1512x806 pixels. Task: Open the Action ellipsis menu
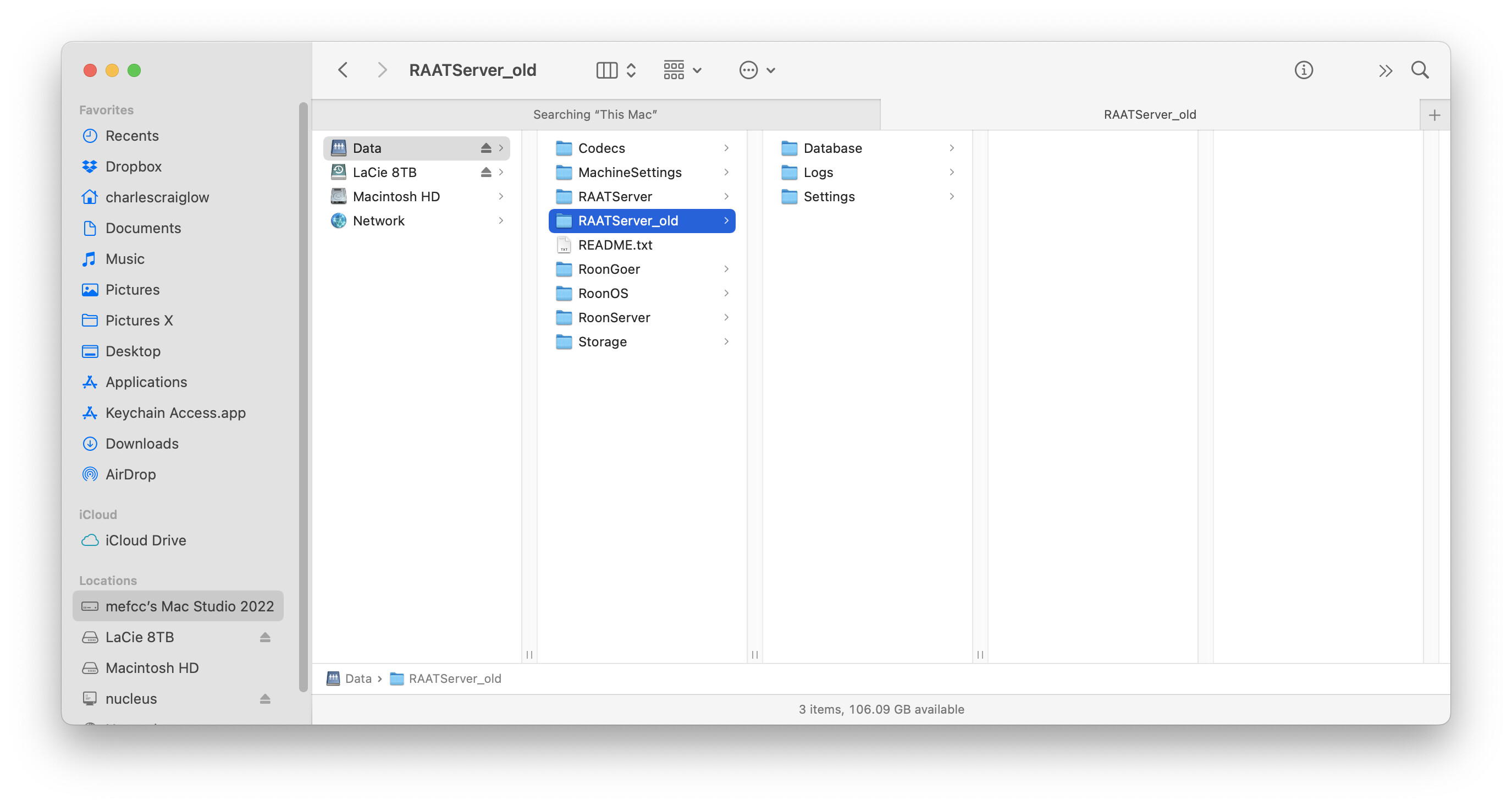click(x=757, y=70)
